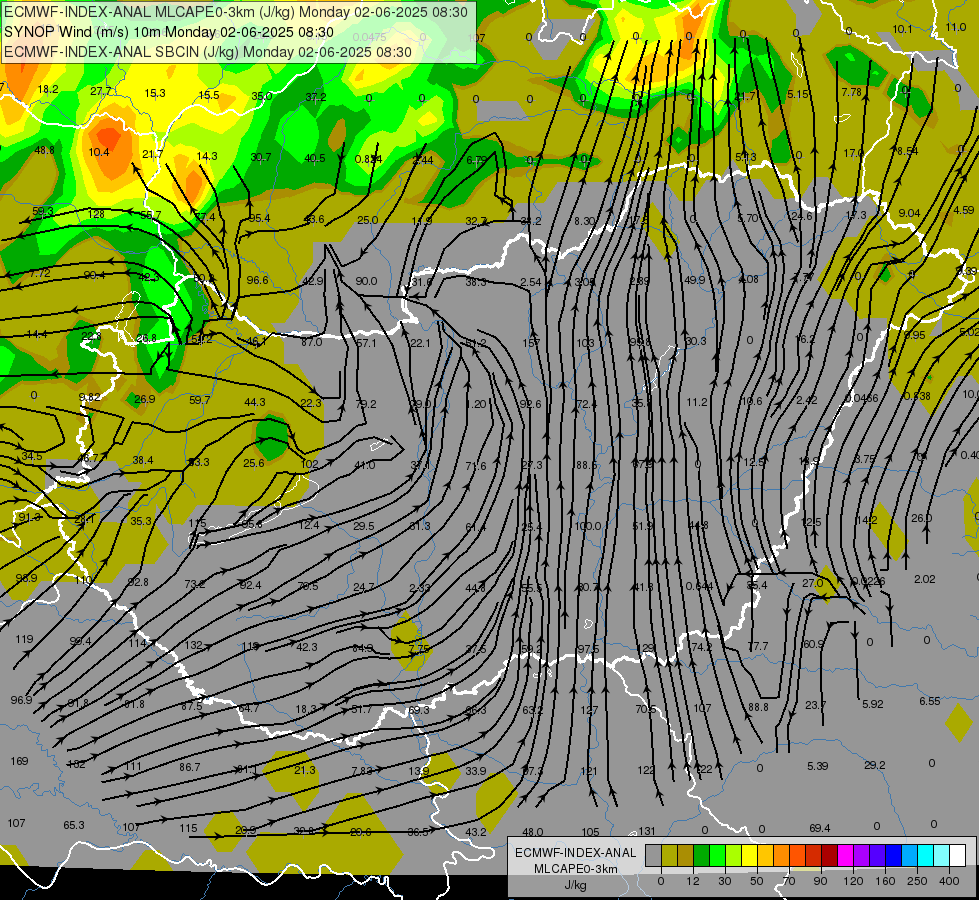Click the legend scale value 70
Screen dimensions: 979x900
(789, 881)
